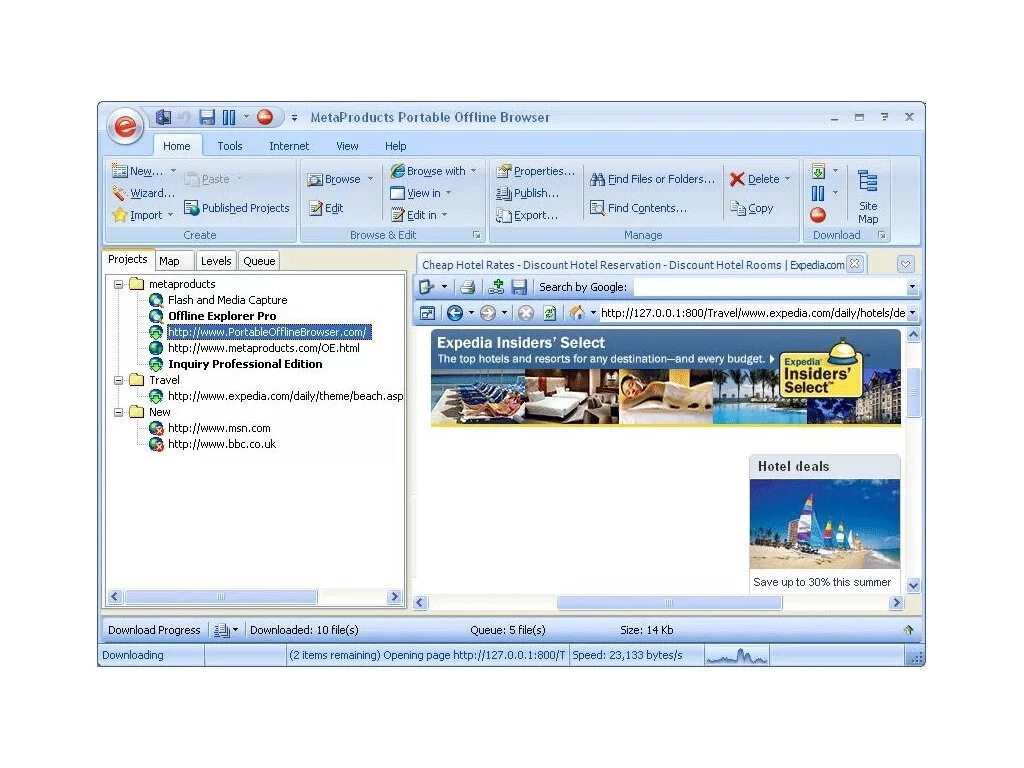Click the Import star button
1024x768 pixels.
[x=137, y=215]
